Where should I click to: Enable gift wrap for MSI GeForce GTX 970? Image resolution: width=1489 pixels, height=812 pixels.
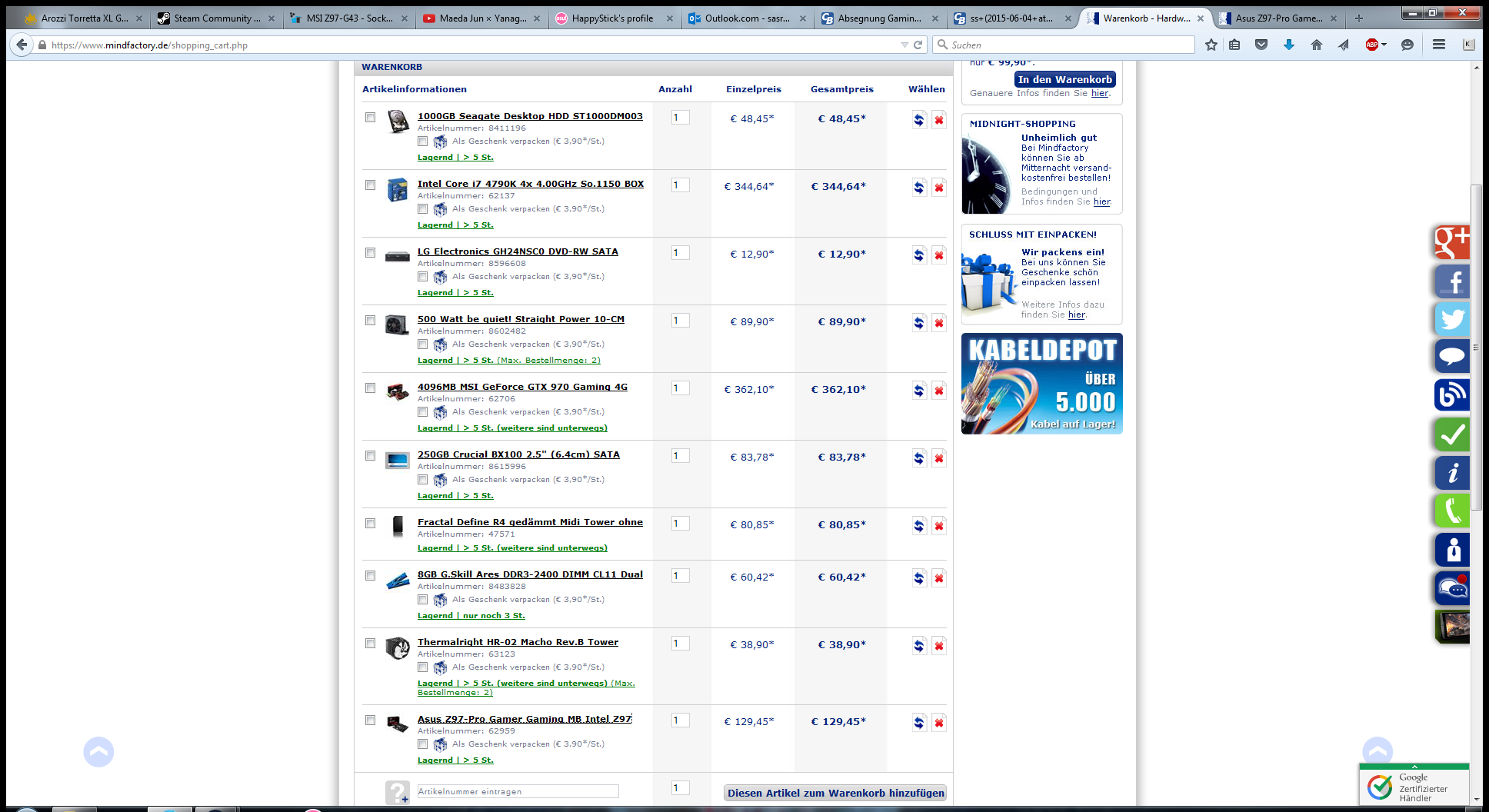(x=422, y=412)
